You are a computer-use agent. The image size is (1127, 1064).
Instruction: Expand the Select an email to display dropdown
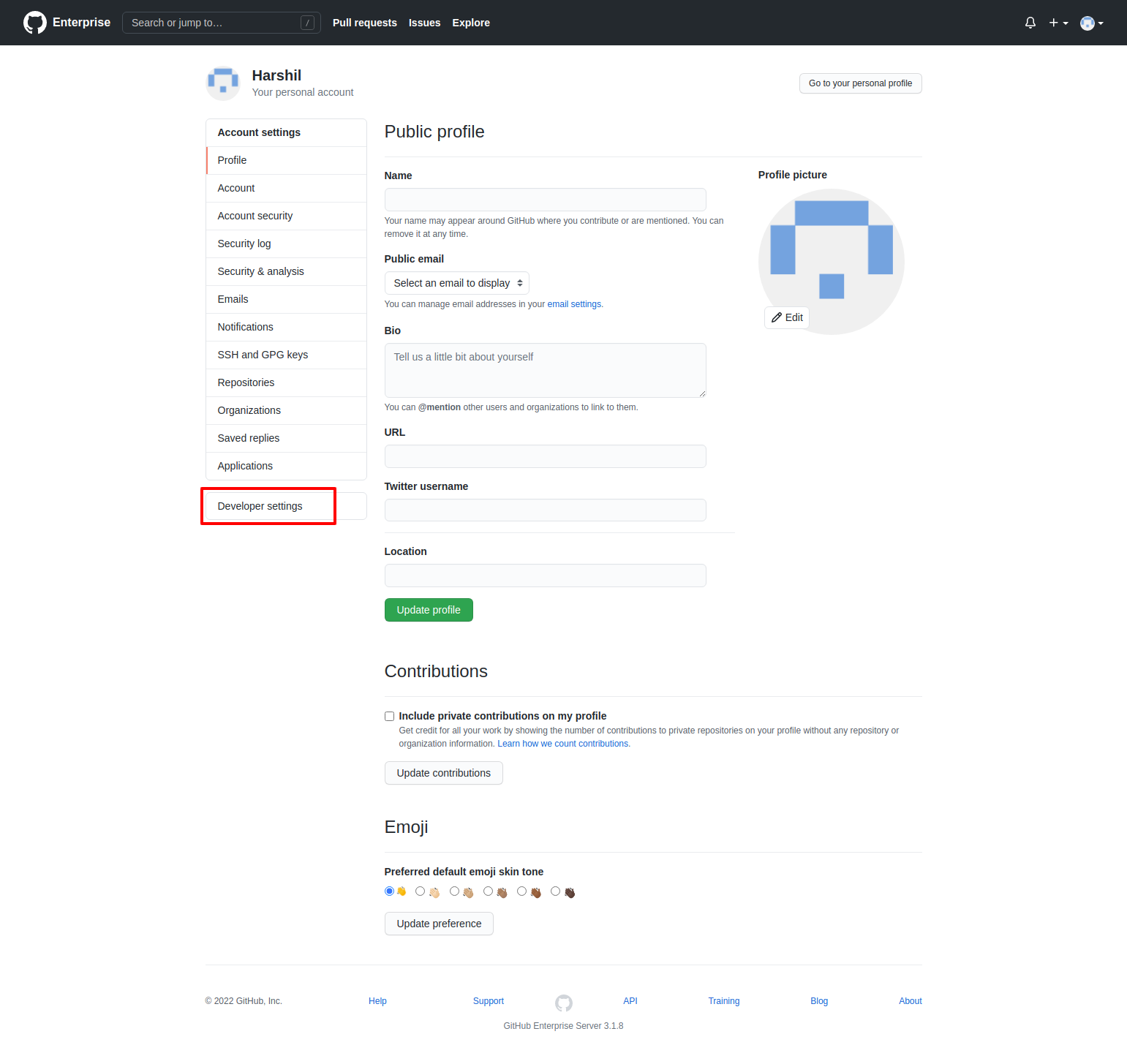456,283
